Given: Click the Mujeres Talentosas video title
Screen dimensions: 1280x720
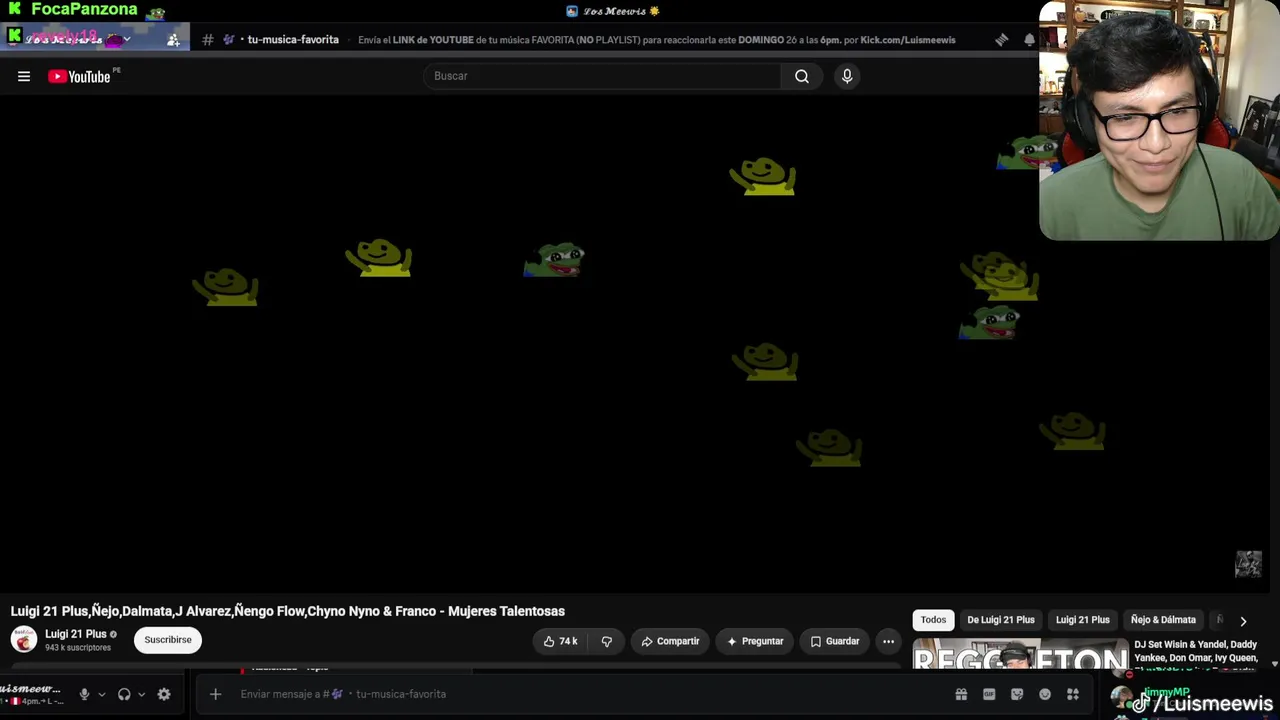Looking at the screenshot, I should 288,611.
